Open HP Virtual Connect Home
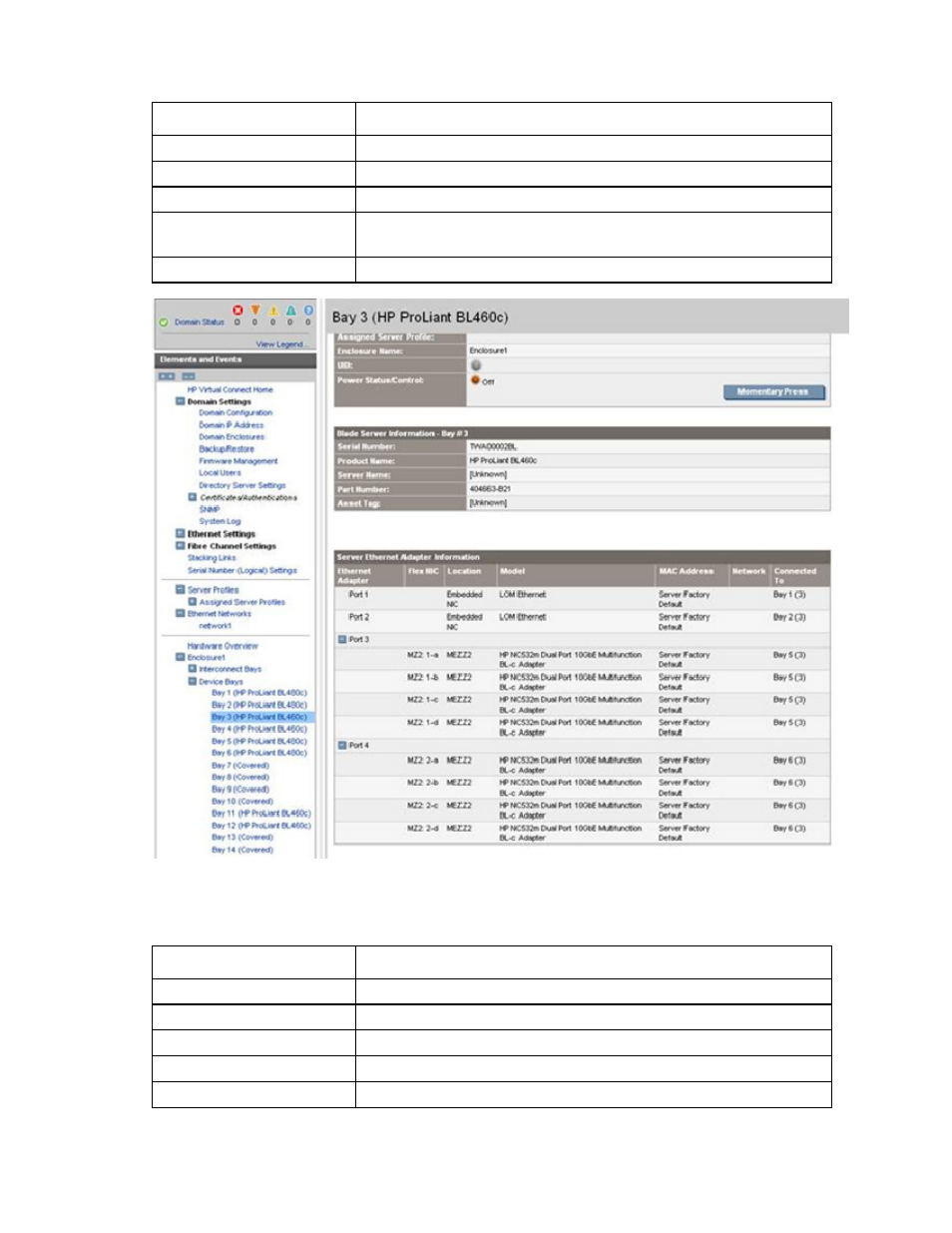 [230, 389]
